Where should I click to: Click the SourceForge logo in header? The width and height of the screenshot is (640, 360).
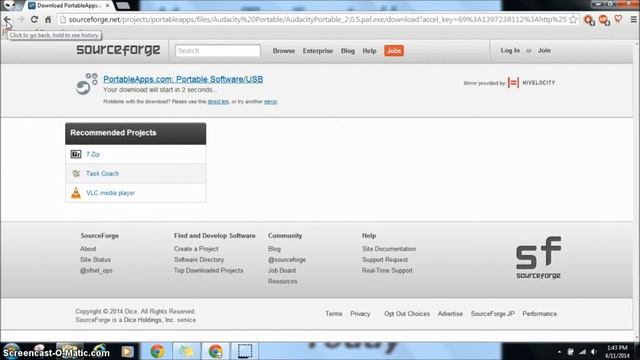[118, 50]
